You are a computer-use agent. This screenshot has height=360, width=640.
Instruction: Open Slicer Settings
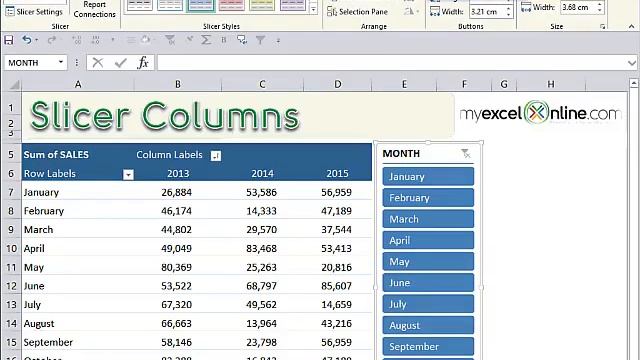[34, 12]
